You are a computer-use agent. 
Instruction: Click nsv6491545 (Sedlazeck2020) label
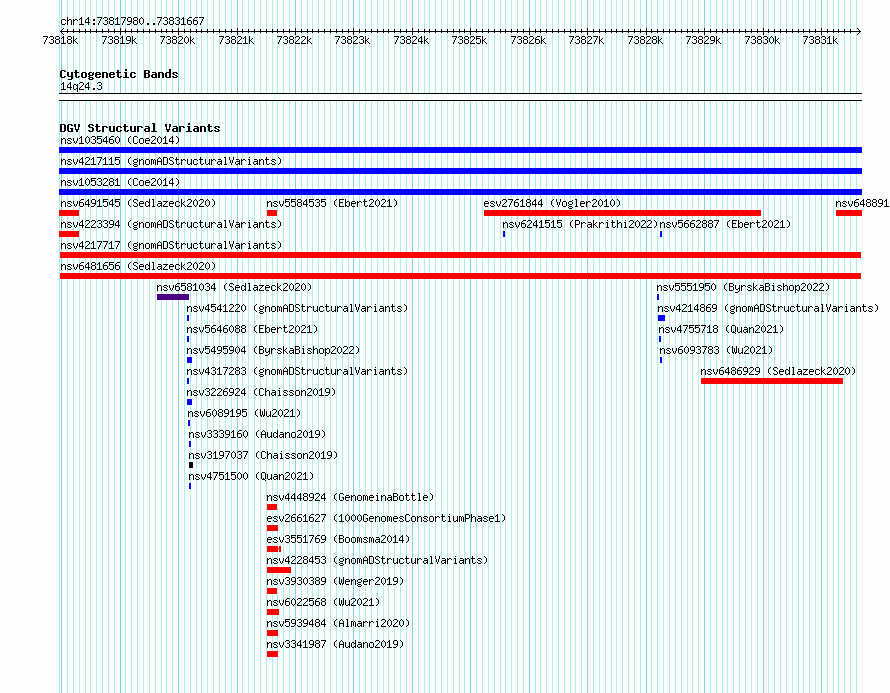click(138, 203)
